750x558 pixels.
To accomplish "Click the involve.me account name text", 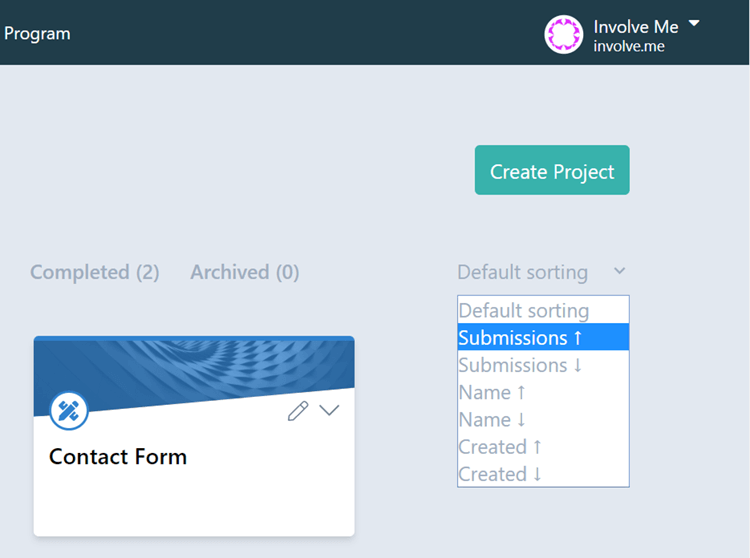I will click(629, 46).
